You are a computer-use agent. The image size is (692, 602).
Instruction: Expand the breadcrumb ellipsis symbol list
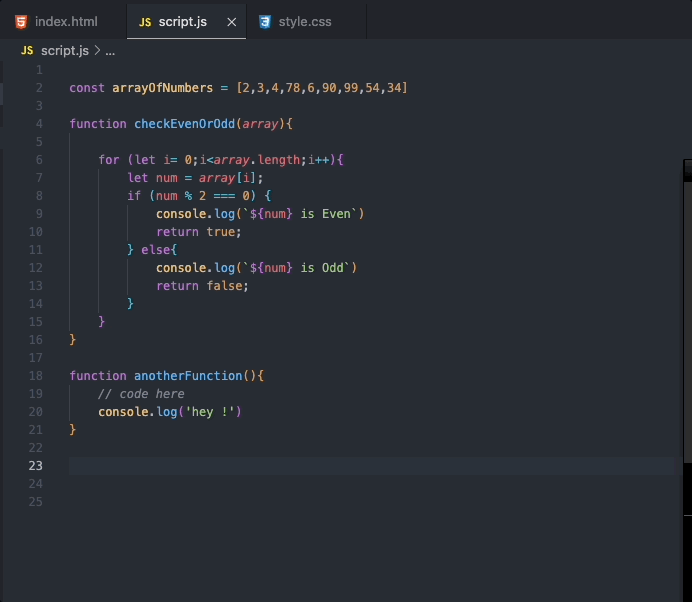[x=110, y=50]
